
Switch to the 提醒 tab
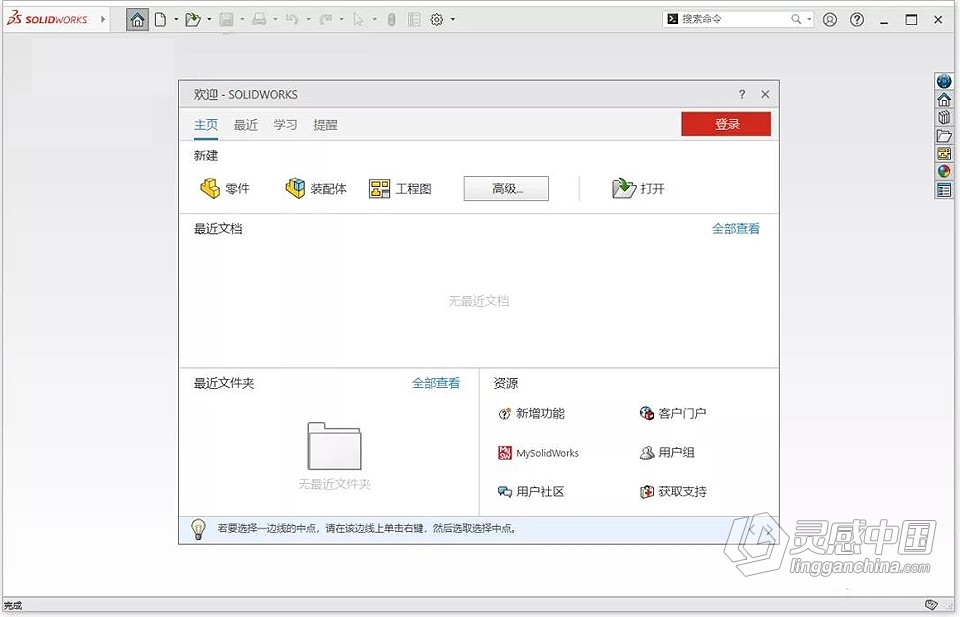[325, 125]
